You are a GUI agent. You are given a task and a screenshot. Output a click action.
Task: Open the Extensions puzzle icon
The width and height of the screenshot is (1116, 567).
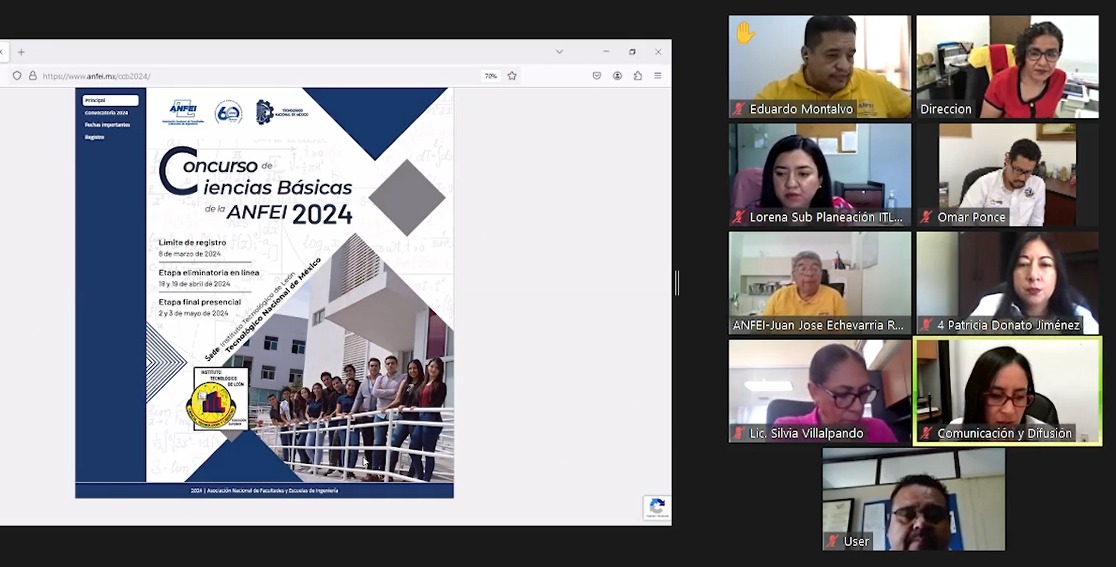pyautogui.click(x=638, y=75)
